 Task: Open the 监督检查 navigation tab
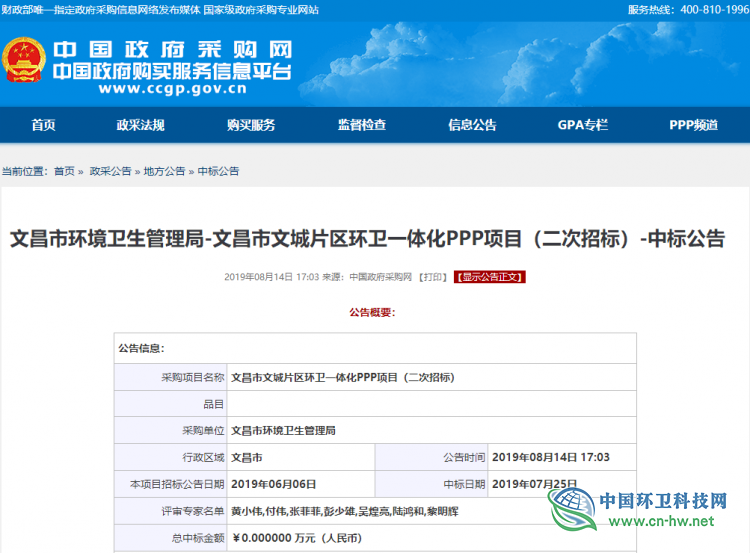click(x=362, y=125)
